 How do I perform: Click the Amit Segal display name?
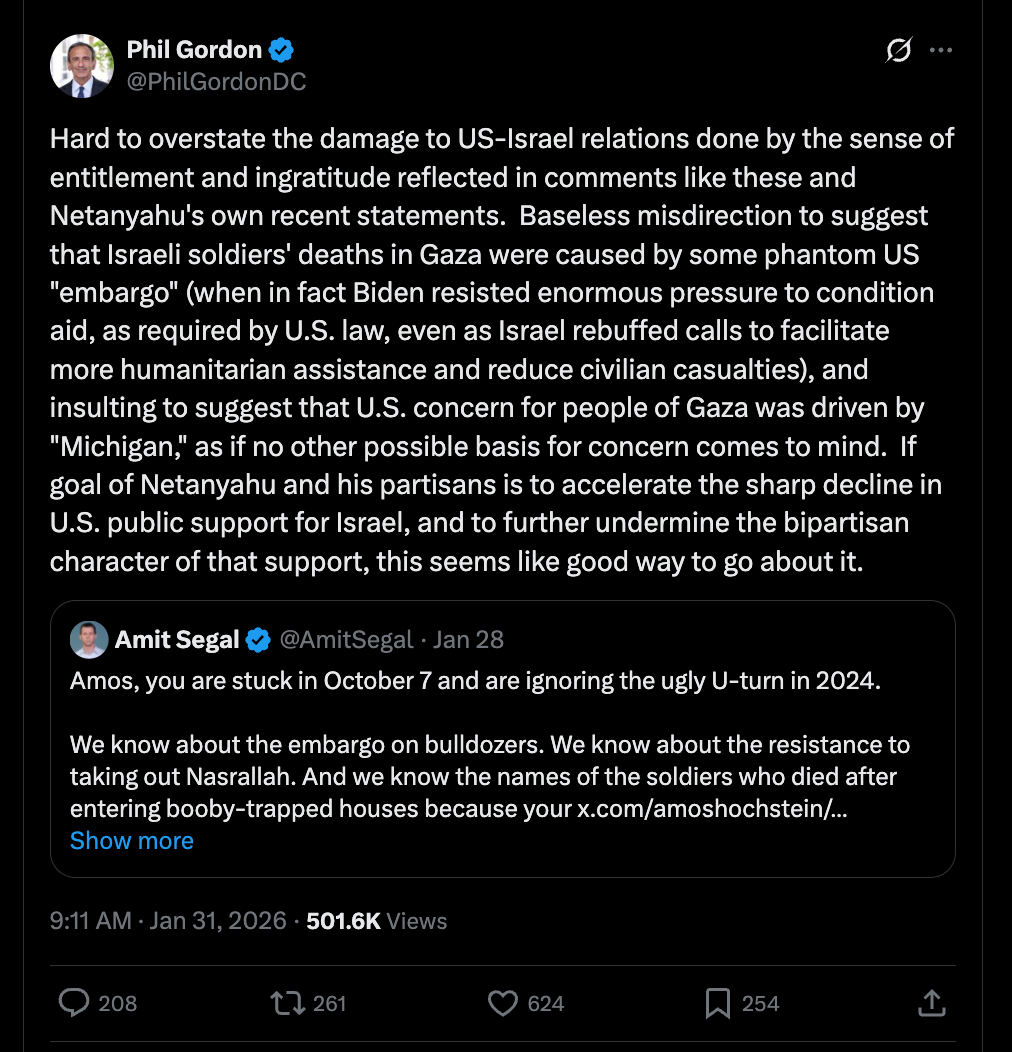[x=177, y=639]
